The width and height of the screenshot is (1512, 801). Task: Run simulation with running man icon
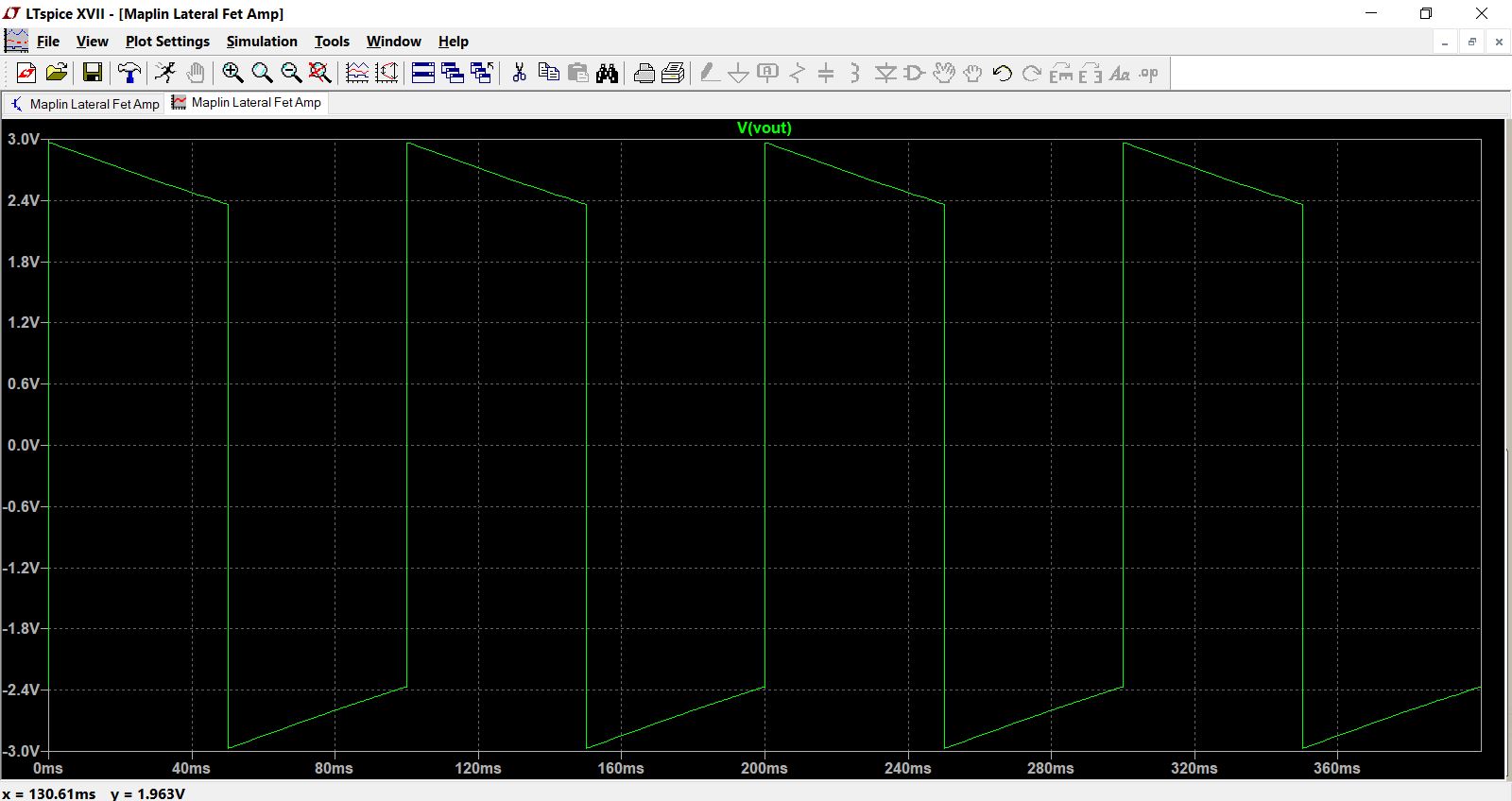[165, 73]
